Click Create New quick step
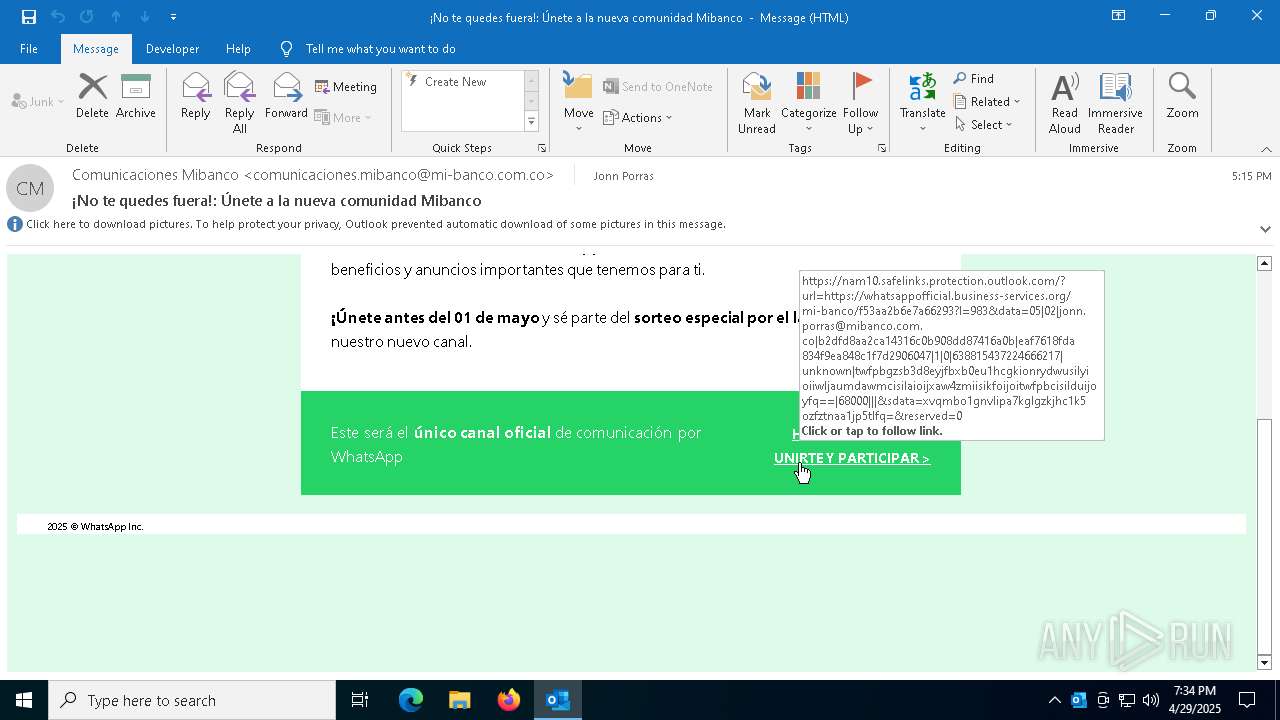 click(455, 82)
